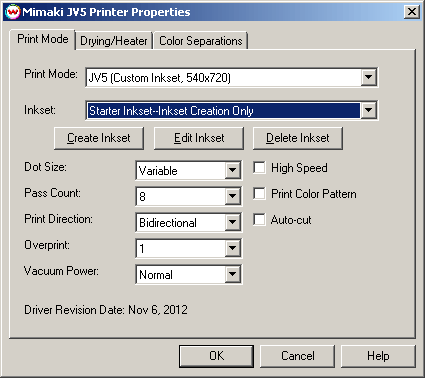The image size is (425, 378).
Task: Click the Create Inkset button
Action: tap(99, 138)
